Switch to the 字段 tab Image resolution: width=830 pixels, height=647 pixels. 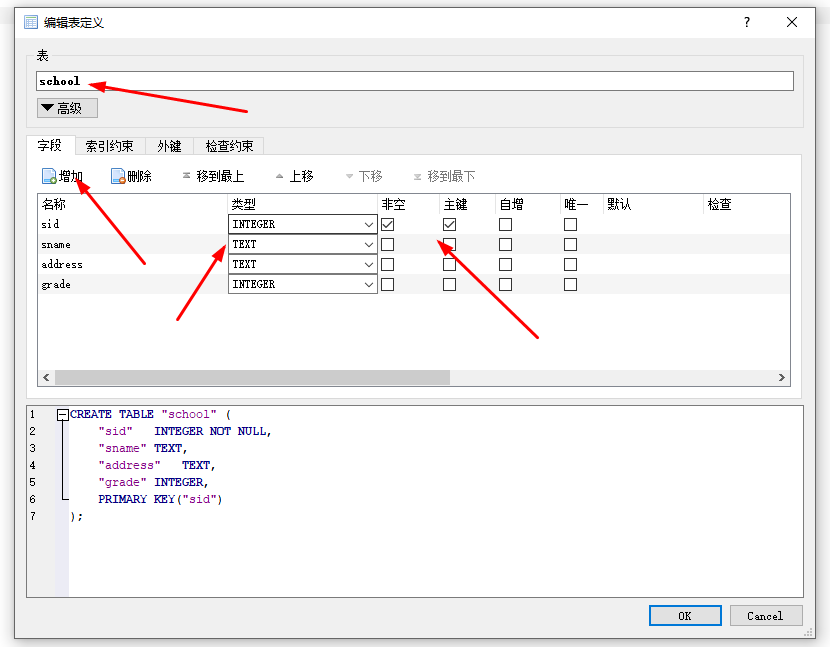pyautogui.click(x=50, y=145)
